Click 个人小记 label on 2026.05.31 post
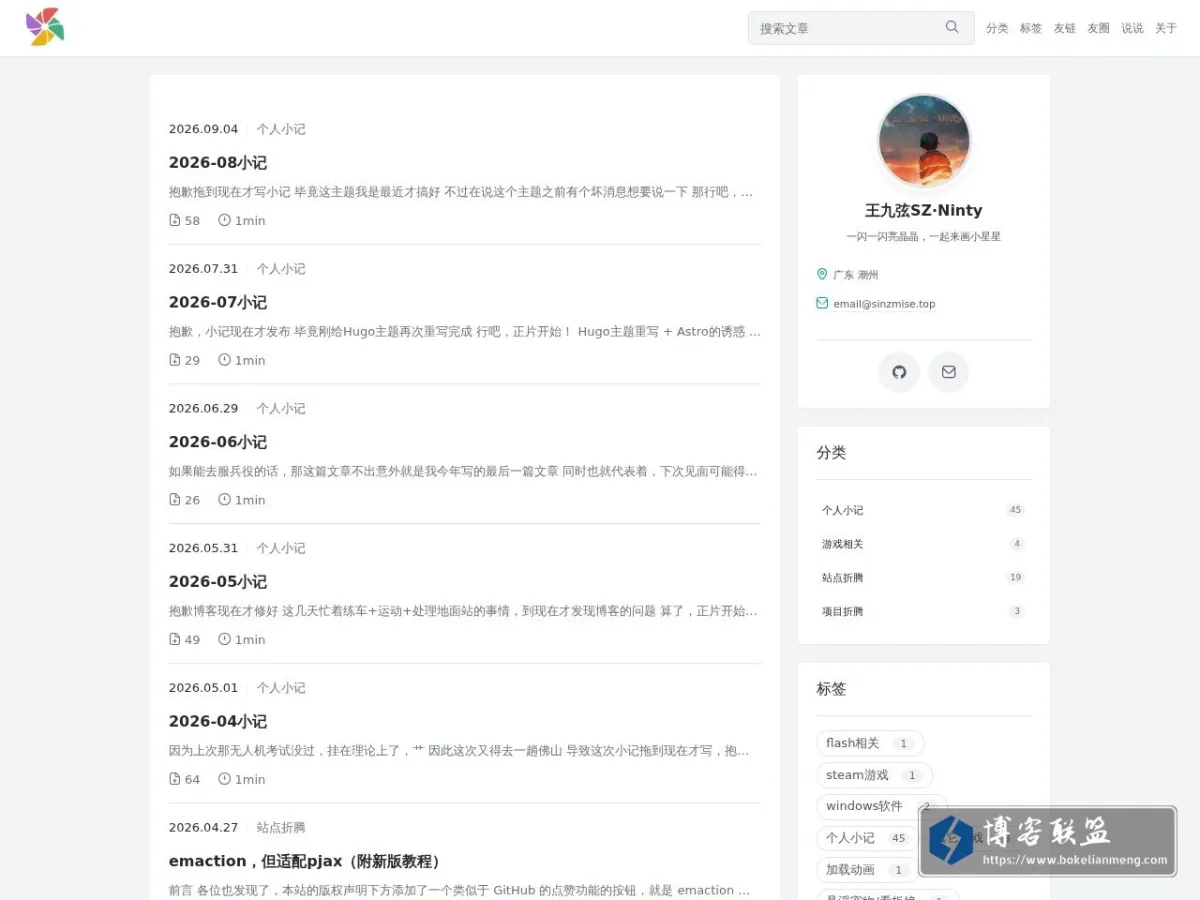 click(281, 548)
